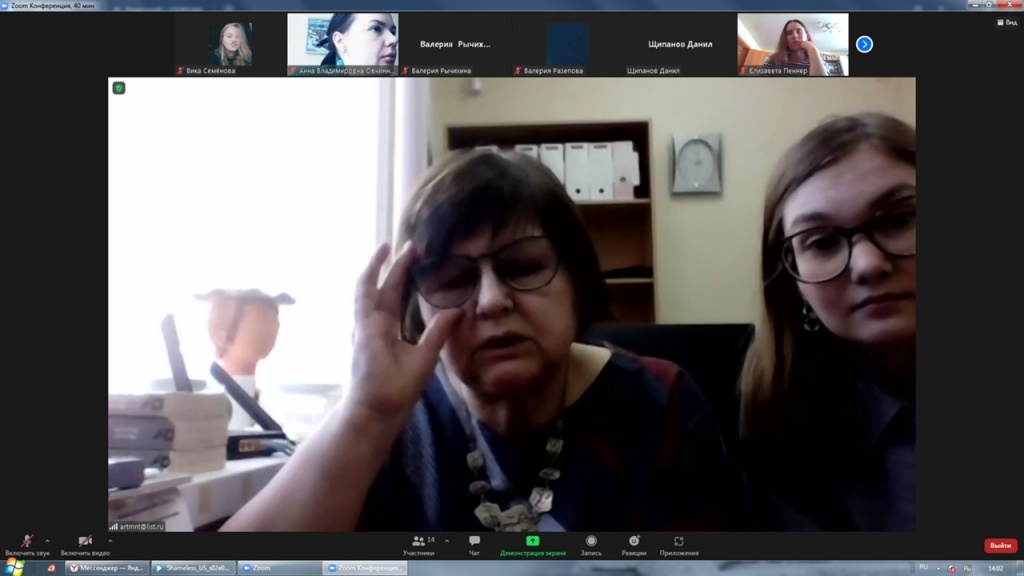The width and height of the screenshot is (1024, 576).
Task: Click the green encryption shield icon
Action: 119,88
